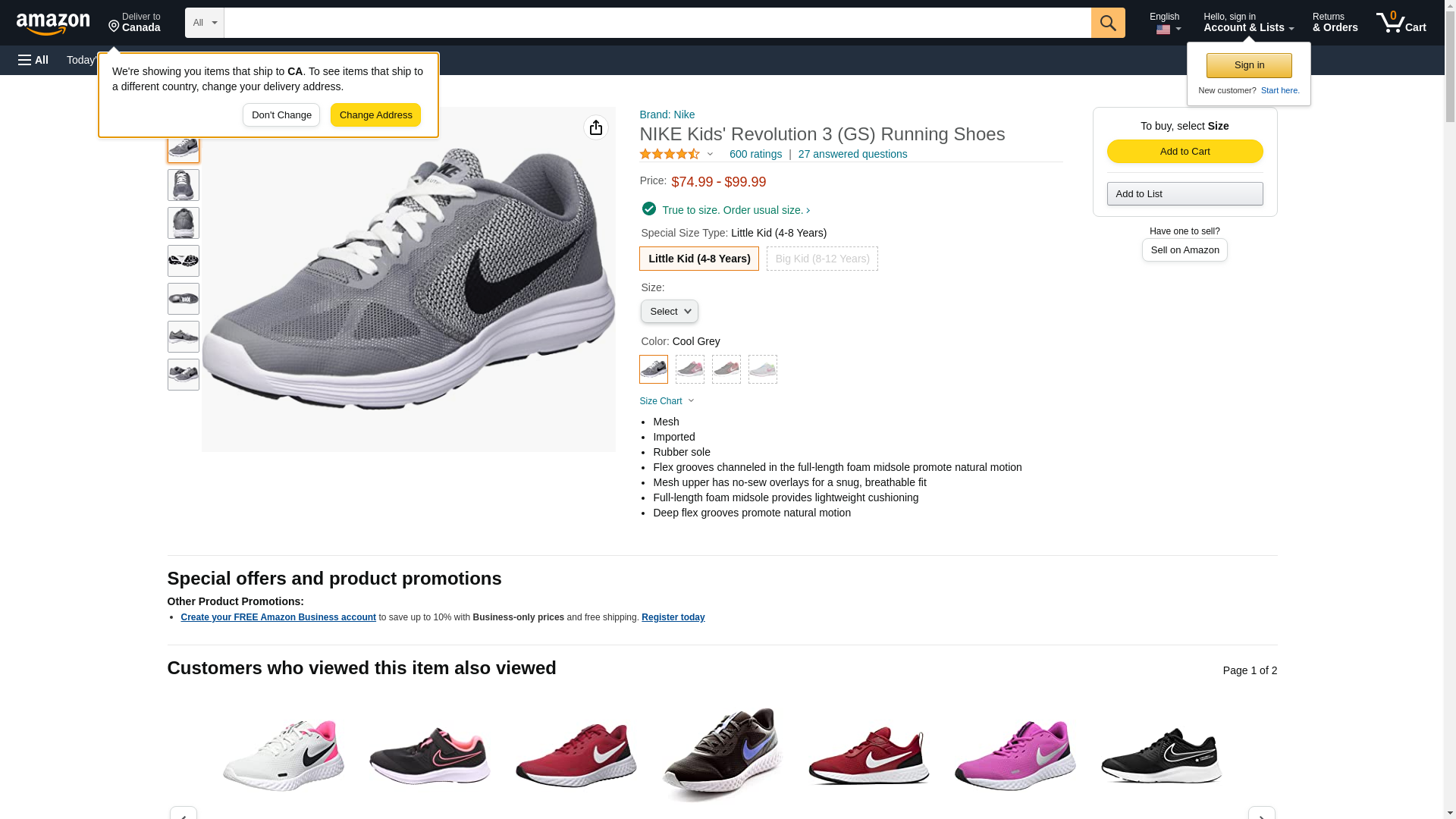This screenshot has height=819, width=1456.
Task: Click the search magnifier button
Action: pyautogui.click(x=1108, y=23)
